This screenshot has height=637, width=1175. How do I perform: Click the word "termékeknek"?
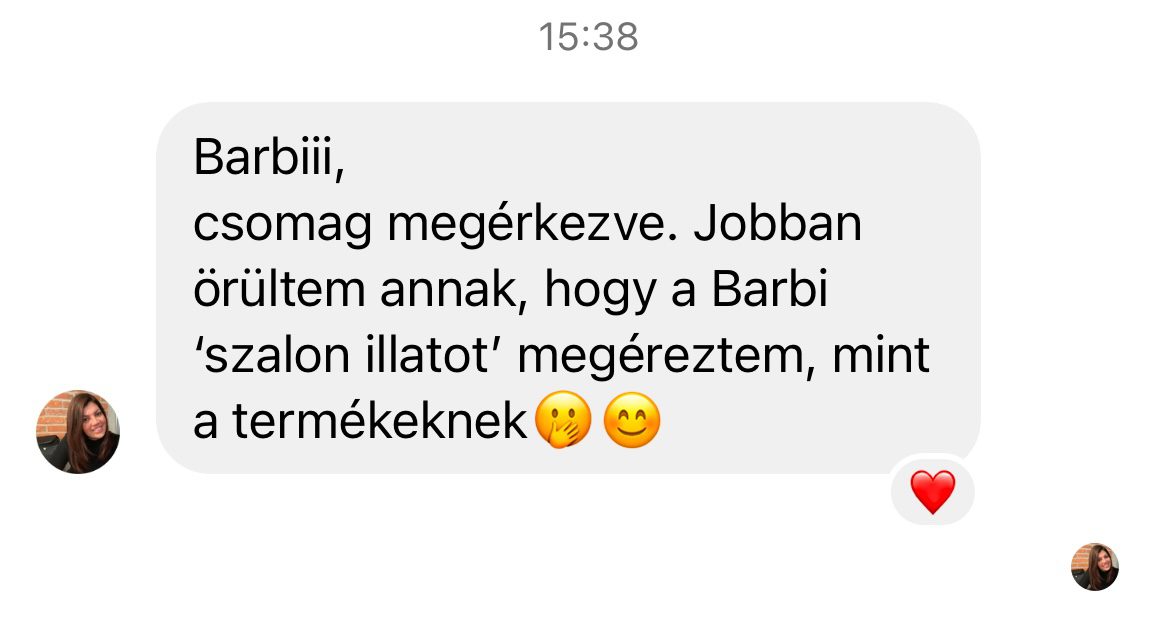coord(380,421)
